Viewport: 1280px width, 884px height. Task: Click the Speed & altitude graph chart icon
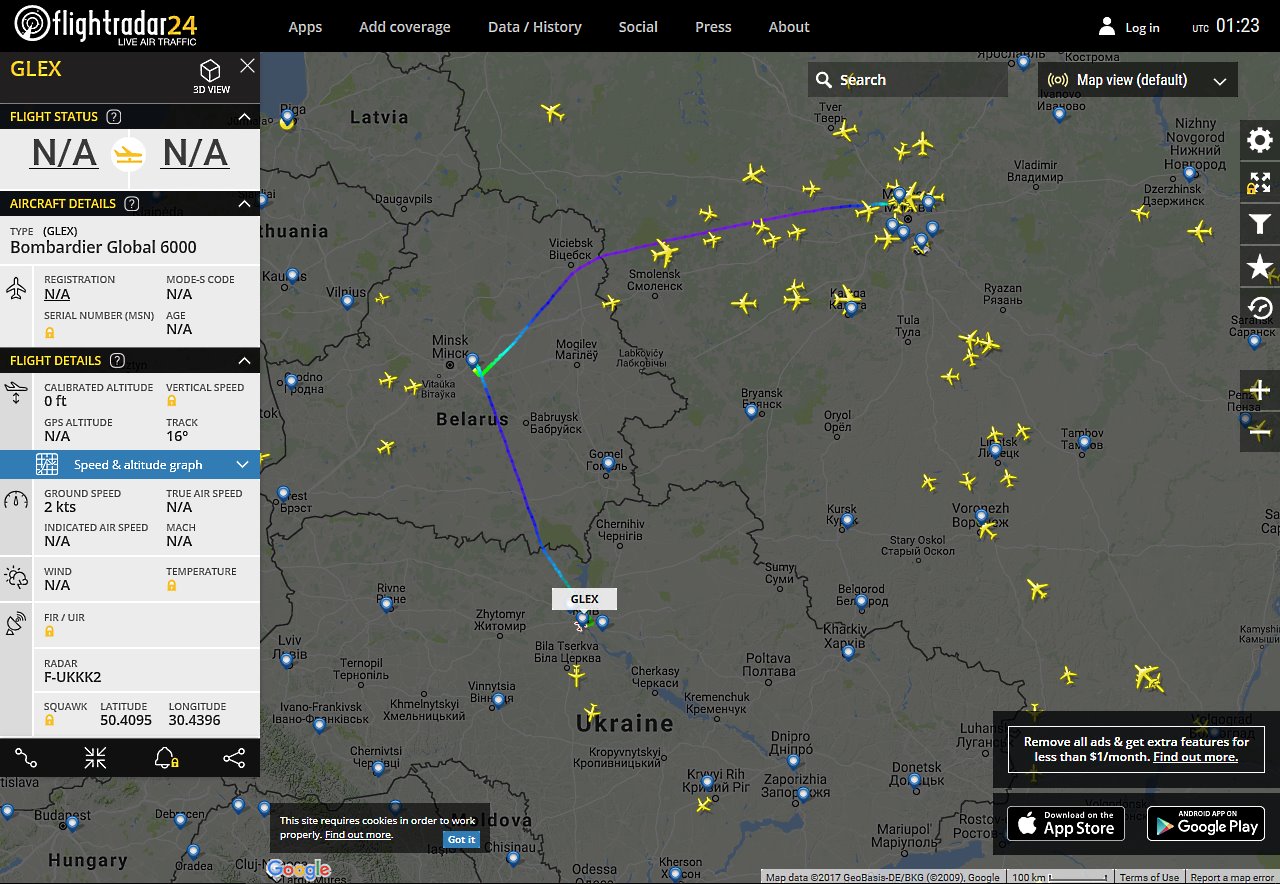(47, 465)
